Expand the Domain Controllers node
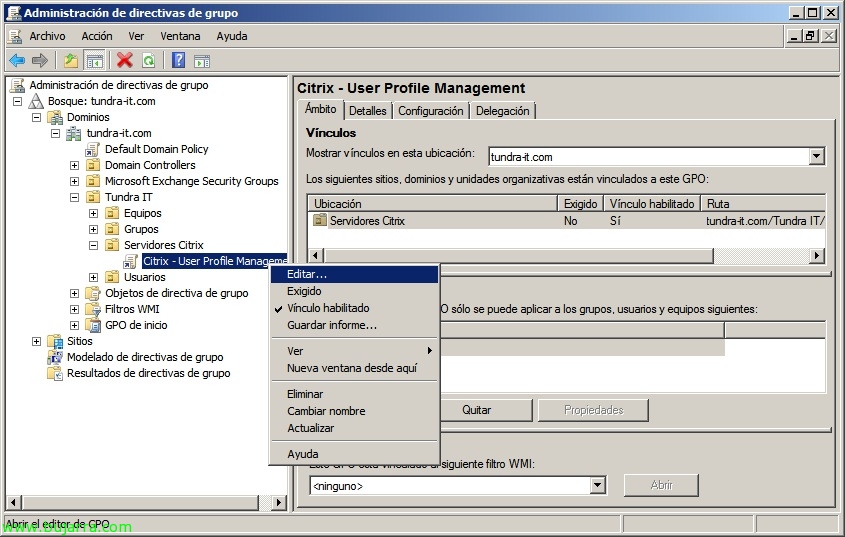Viewport: 845px width, 537px height. [x=74, y=165]
